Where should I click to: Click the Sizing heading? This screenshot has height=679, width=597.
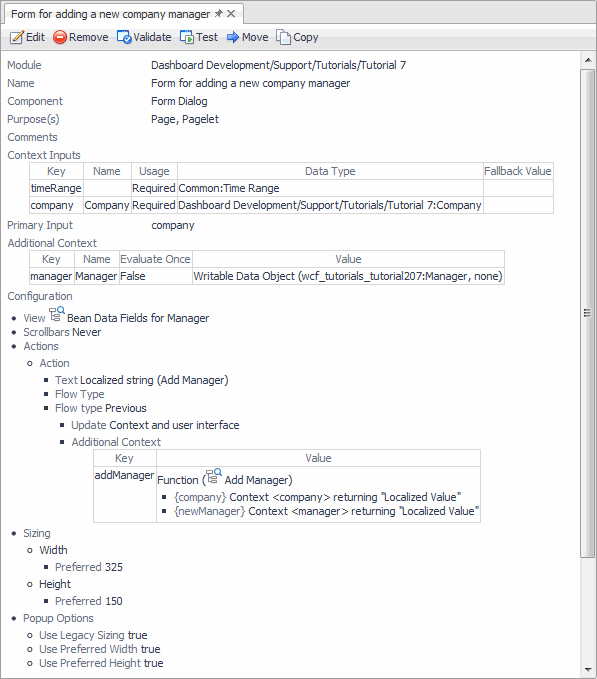point(37,534)
